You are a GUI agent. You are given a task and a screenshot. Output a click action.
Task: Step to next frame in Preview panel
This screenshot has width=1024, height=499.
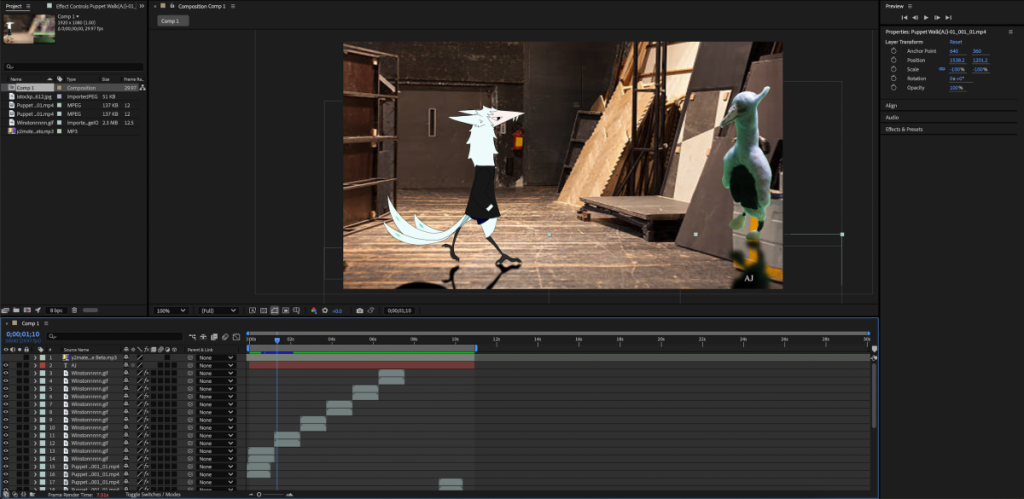coord(937,18)
